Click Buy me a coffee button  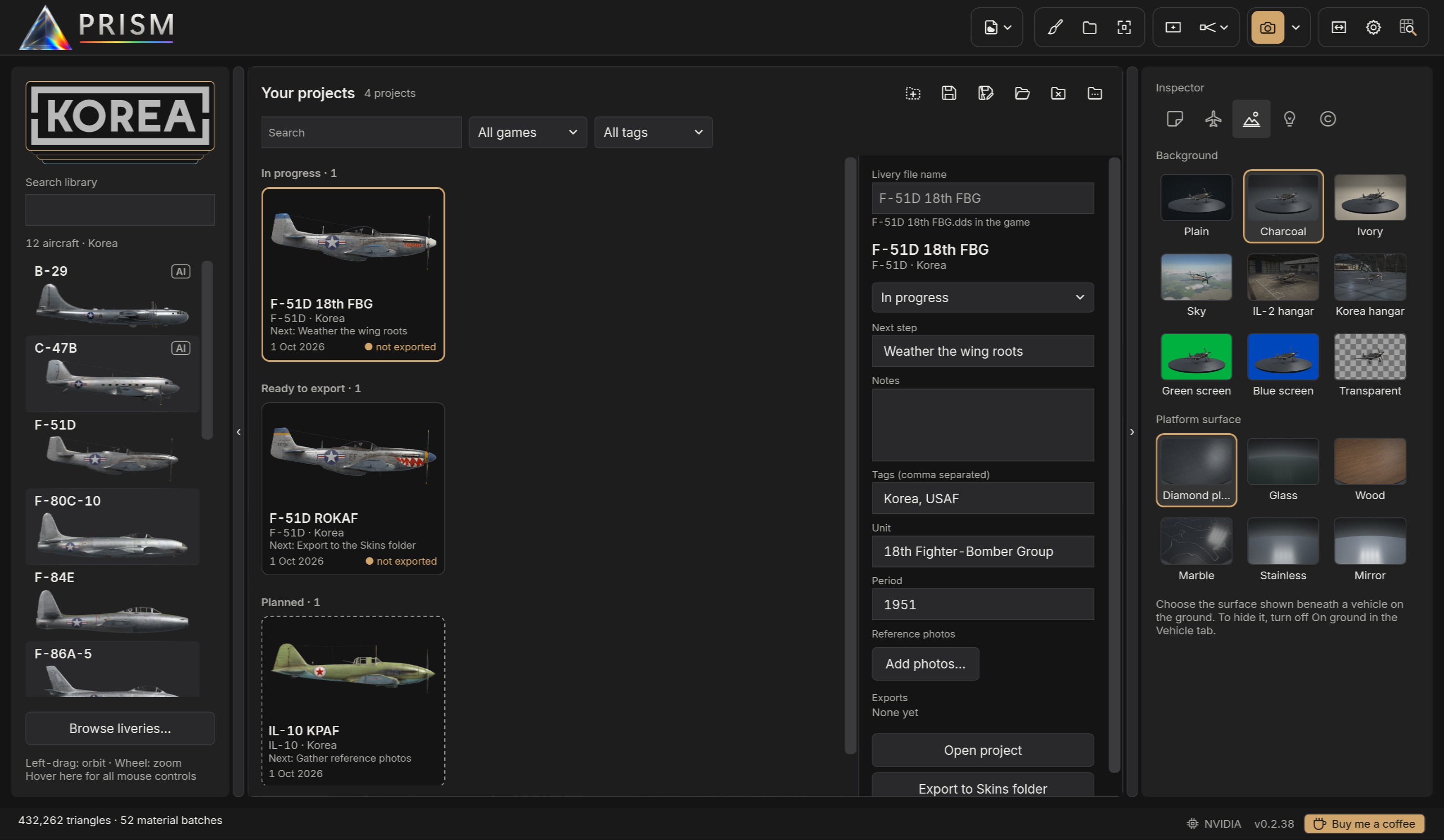[1364, 824]
